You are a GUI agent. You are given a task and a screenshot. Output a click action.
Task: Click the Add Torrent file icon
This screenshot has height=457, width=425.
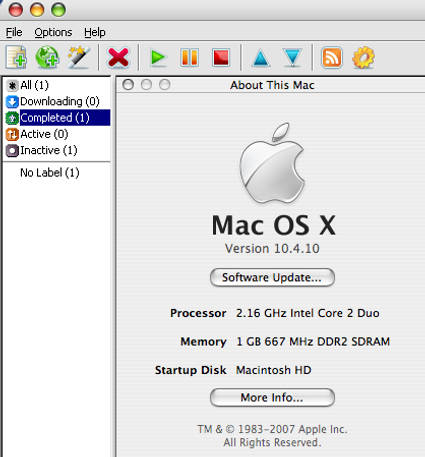point(16,57)
